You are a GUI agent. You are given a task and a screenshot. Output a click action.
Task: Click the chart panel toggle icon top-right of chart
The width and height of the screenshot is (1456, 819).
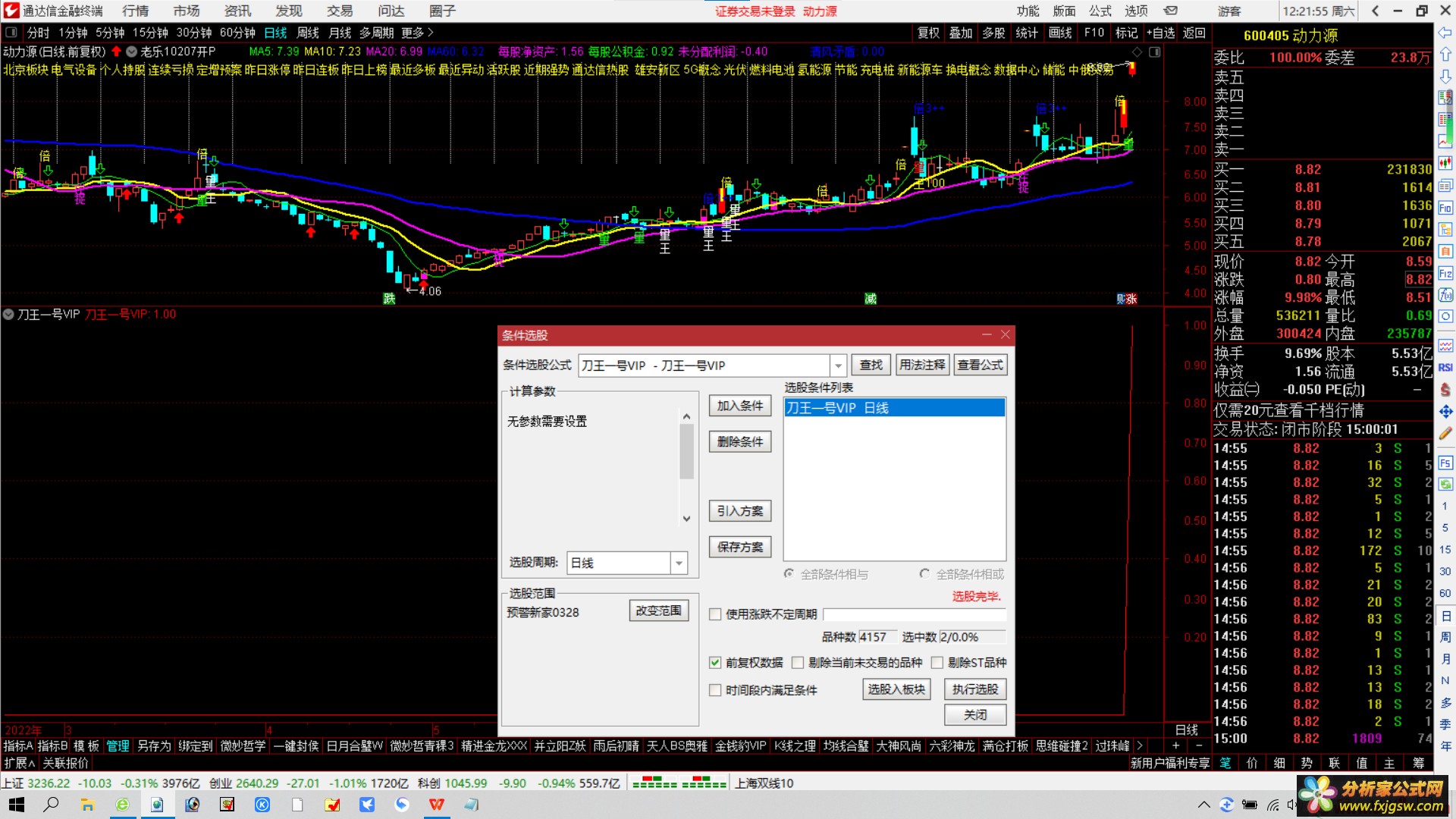click(1154, 52)
